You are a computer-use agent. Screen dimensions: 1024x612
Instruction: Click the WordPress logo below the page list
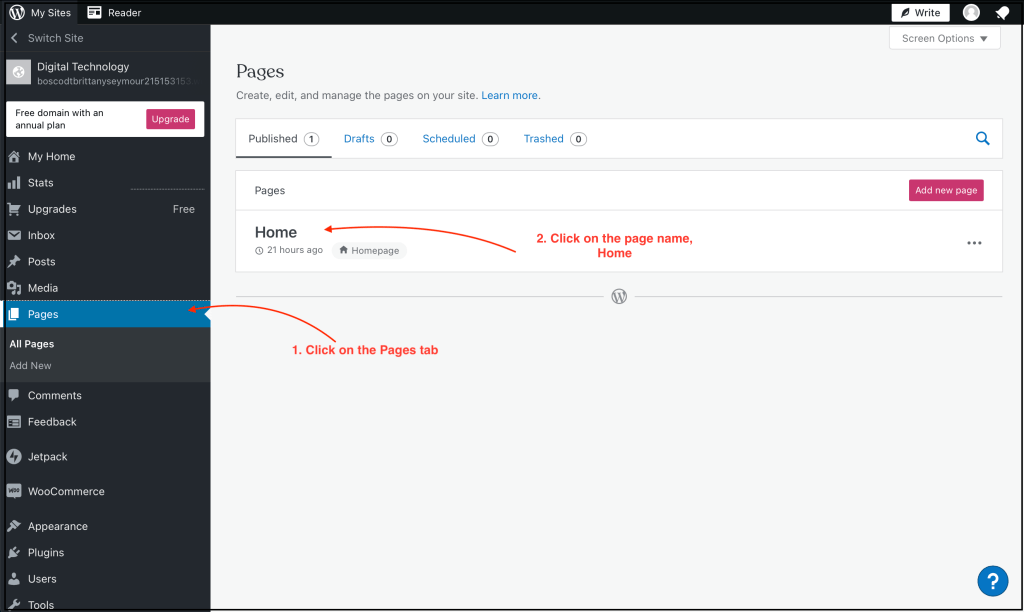tap(619, 296)
